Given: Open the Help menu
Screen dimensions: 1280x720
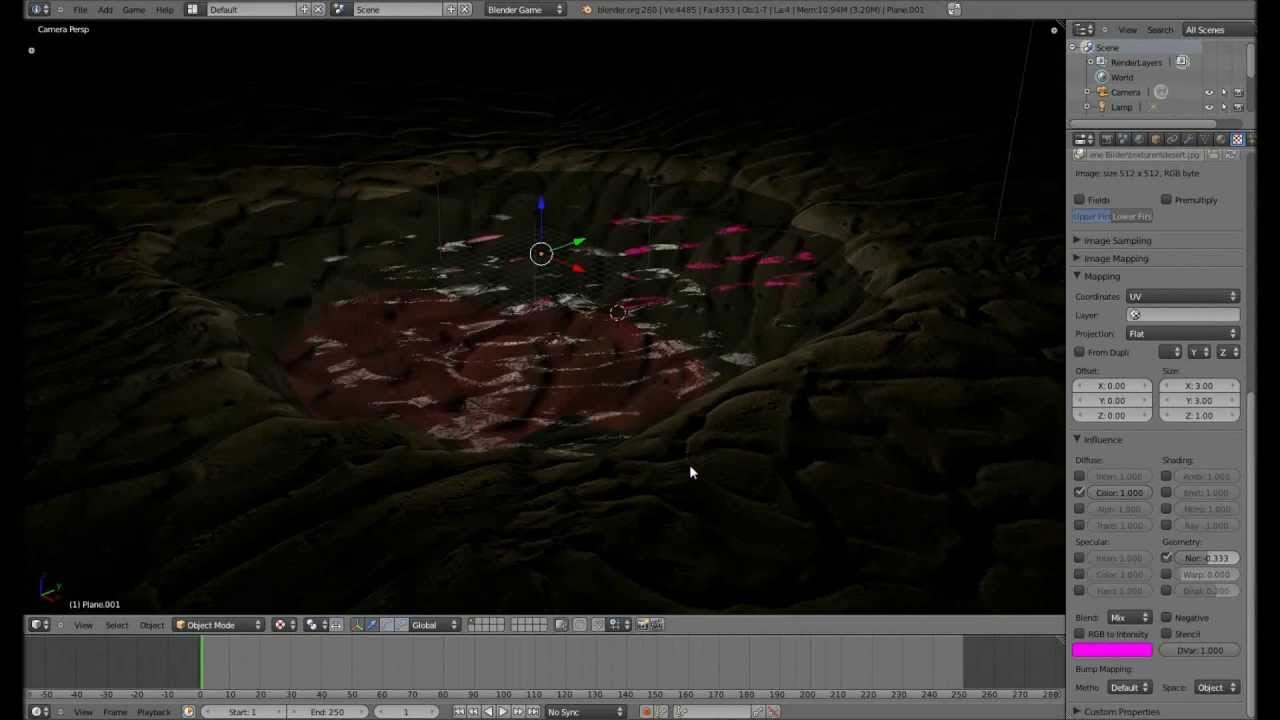Looking at the screenshot, I should [x=165, y=10].
